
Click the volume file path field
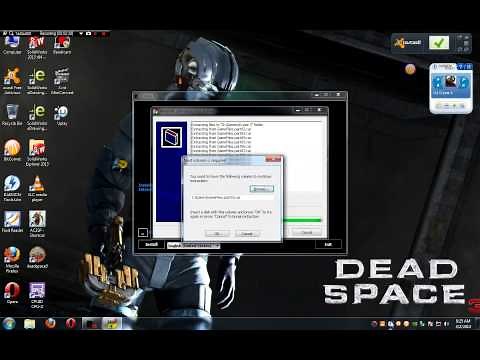pos(232,198)
